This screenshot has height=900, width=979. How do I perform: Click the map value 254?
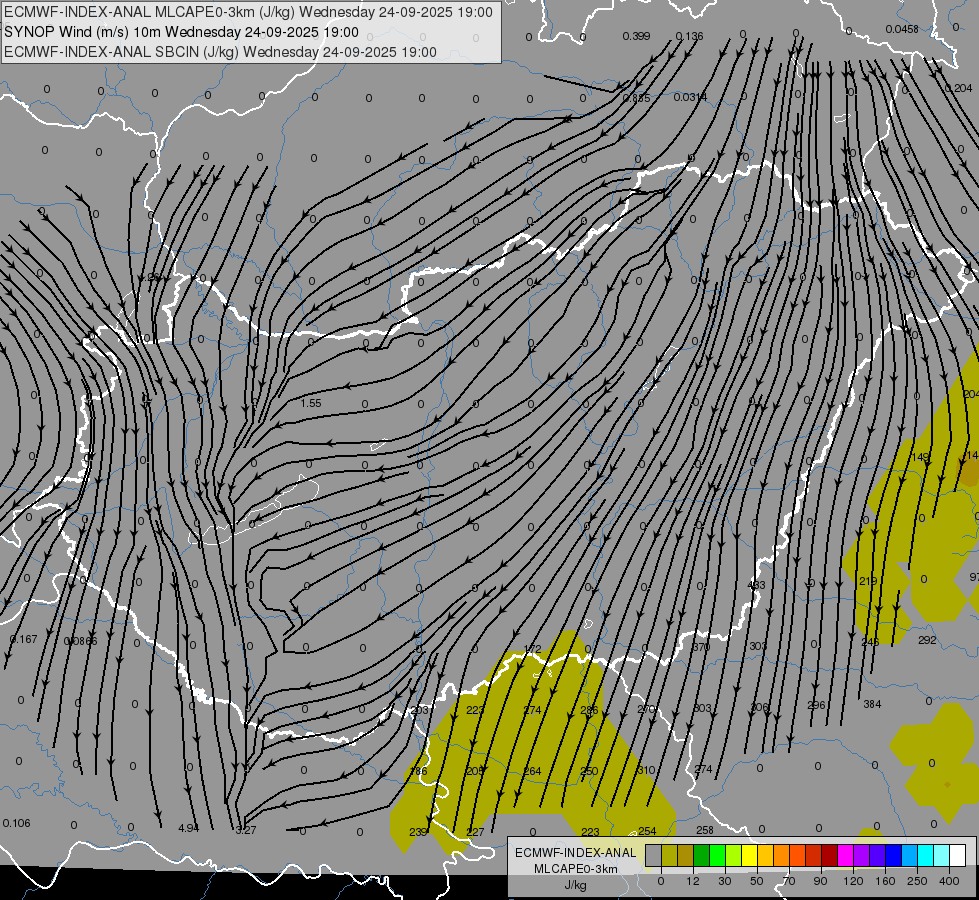pos(647,831)
